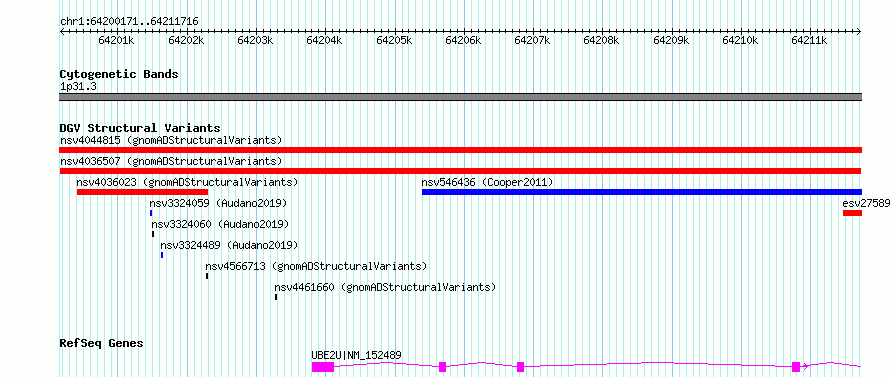Click the nsv4044815 red variant bar
The image size is (890, 377).
tap(460, 150)
